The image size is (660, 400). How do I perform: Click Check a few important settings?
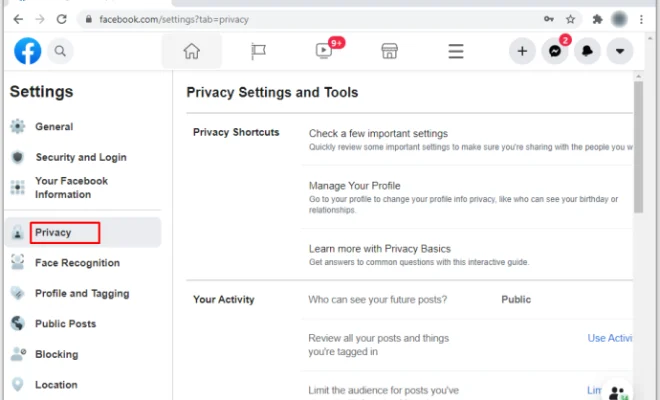click(x=378, y=133)
